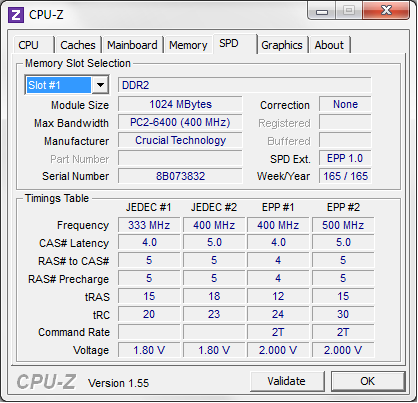Click the EPP 1.0 SPD Ext. value
Image resolution: width=418 pixels, height=403 pixels.
(345, 158)
